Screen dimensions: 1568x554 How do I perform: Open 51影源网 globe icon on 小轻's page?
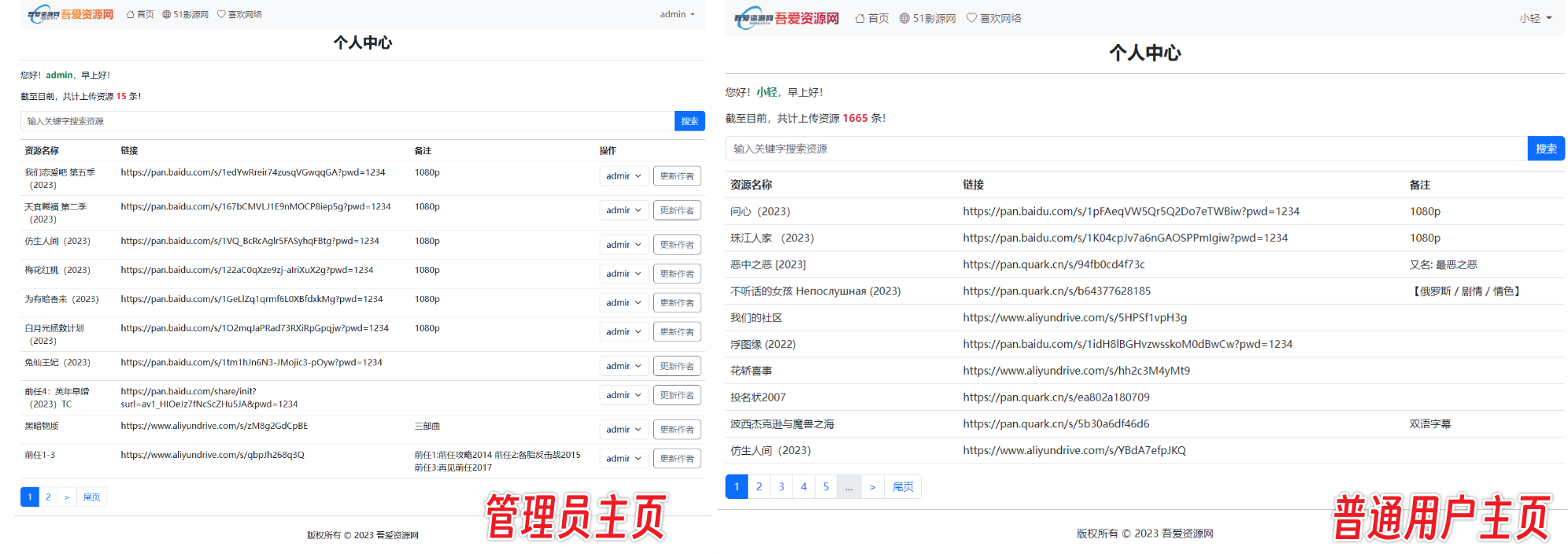click(904, 18)
